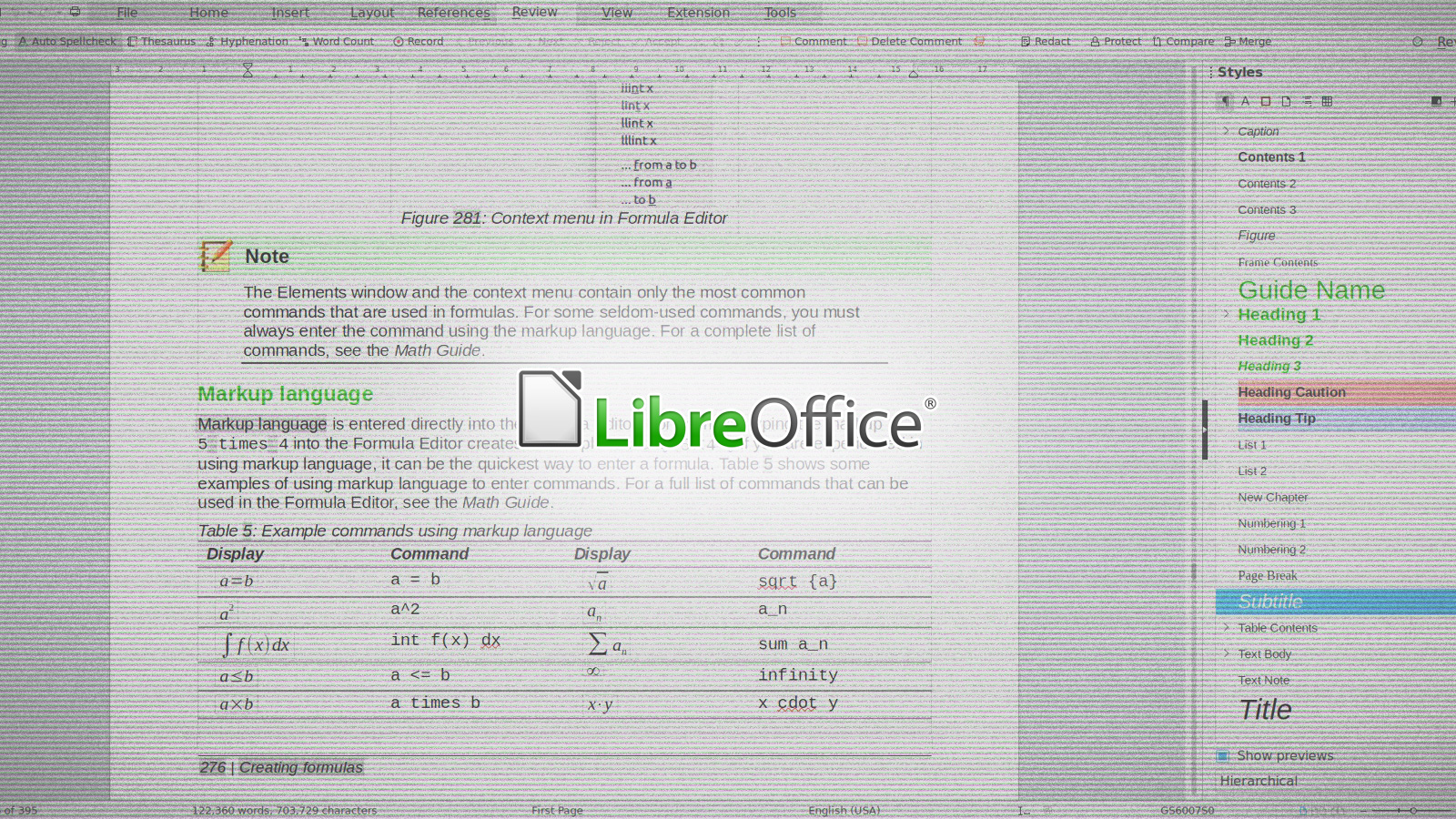Click Delete Comment
This screenshot has height=819, width=1456.
pyautogui.click(x=909, y=41)
